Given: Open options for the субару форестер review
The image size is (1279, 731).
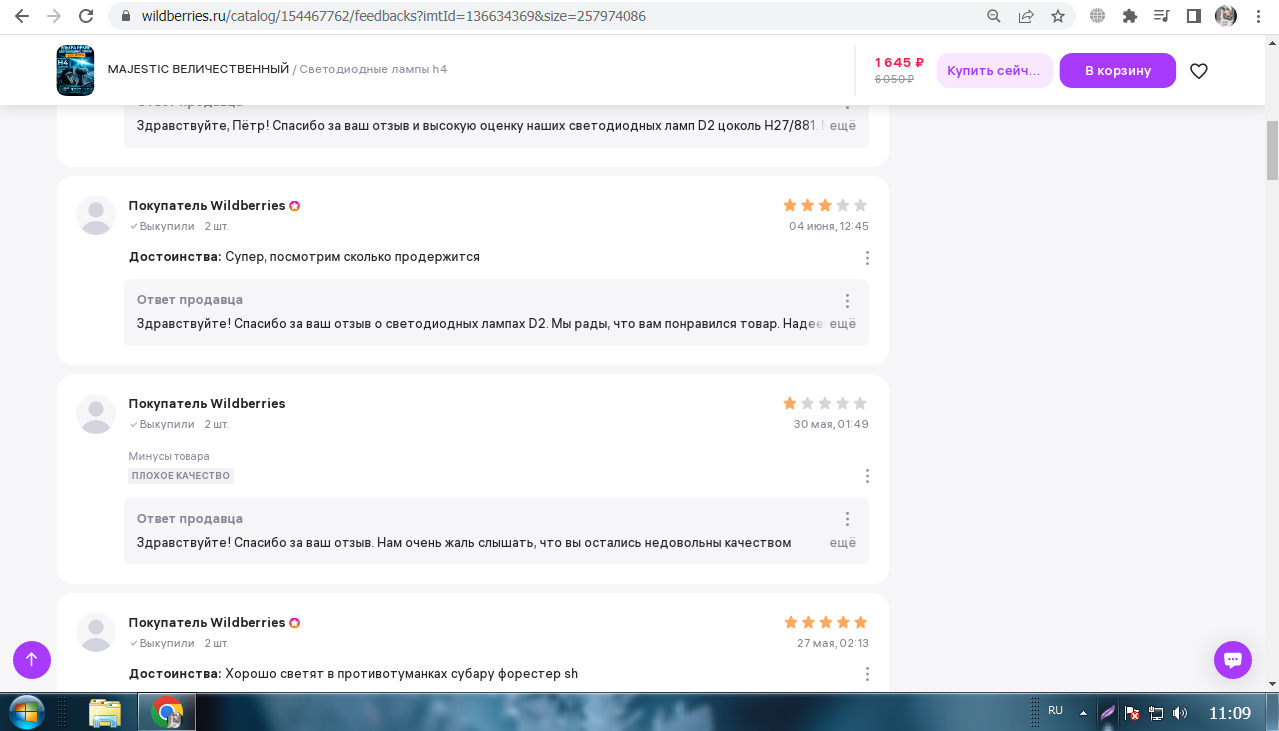Looking at the screenshot, I should click(x=867, y=674).
